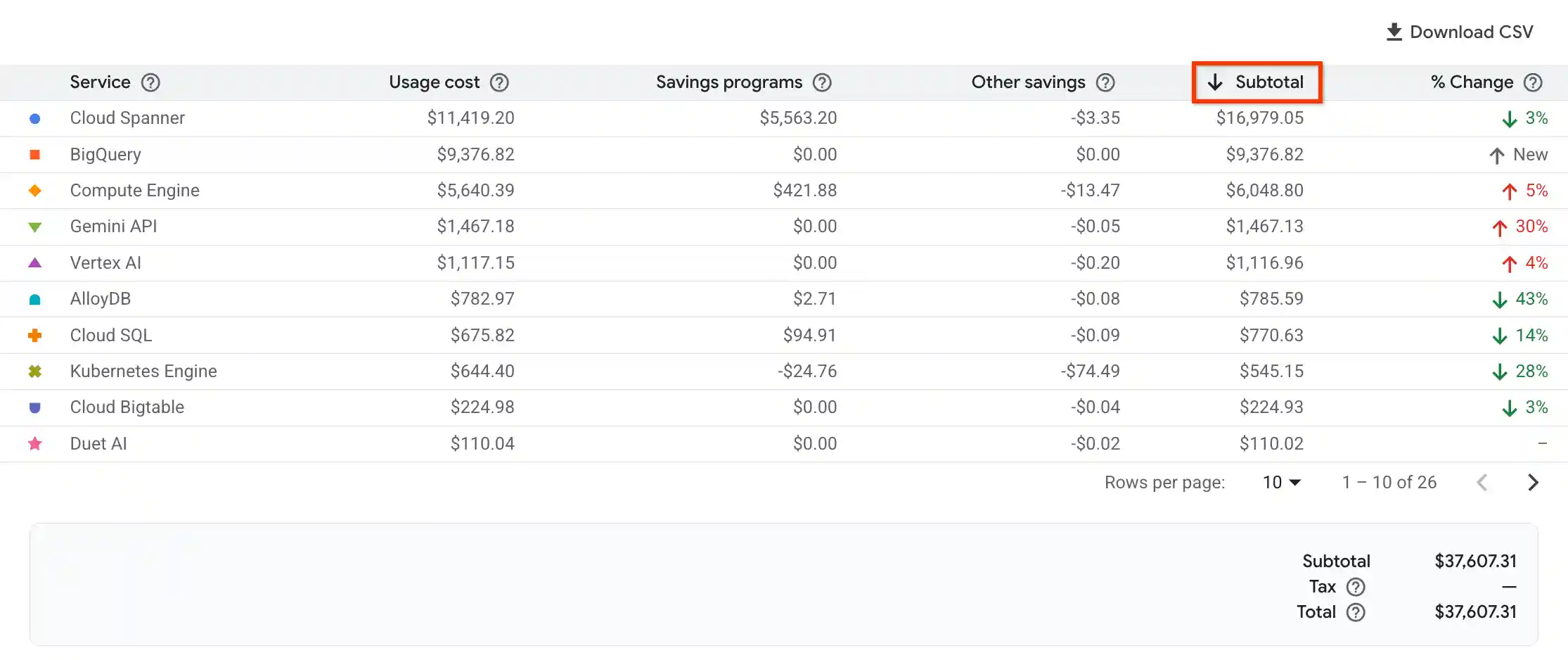The image size is (1568, 660).
Task: Select the Duet AI pink star icon
Action: (x=34, y=443)
